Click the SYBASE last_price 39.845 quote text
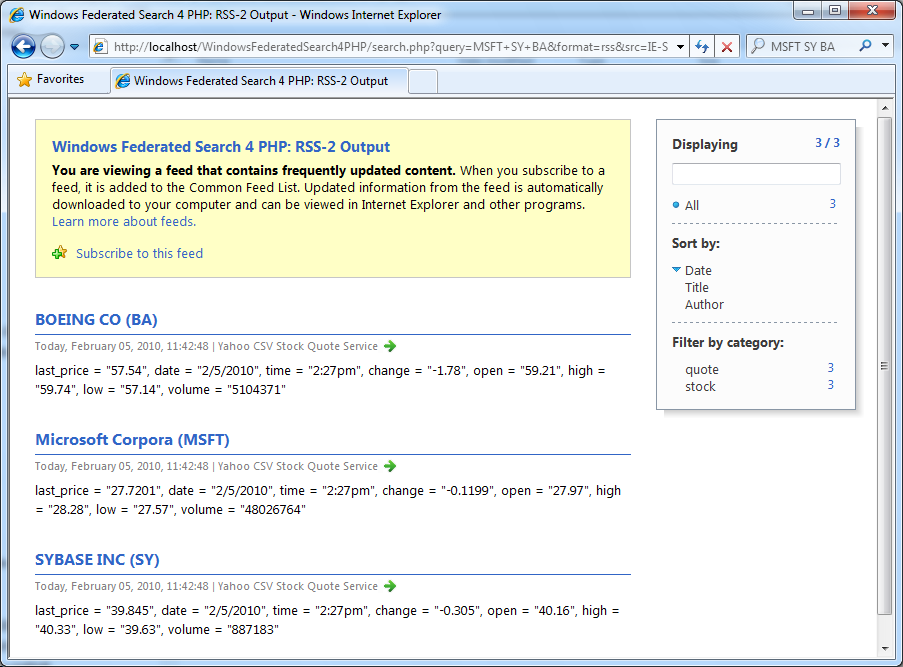Screen dimensions: 903x667 (327, 620)
